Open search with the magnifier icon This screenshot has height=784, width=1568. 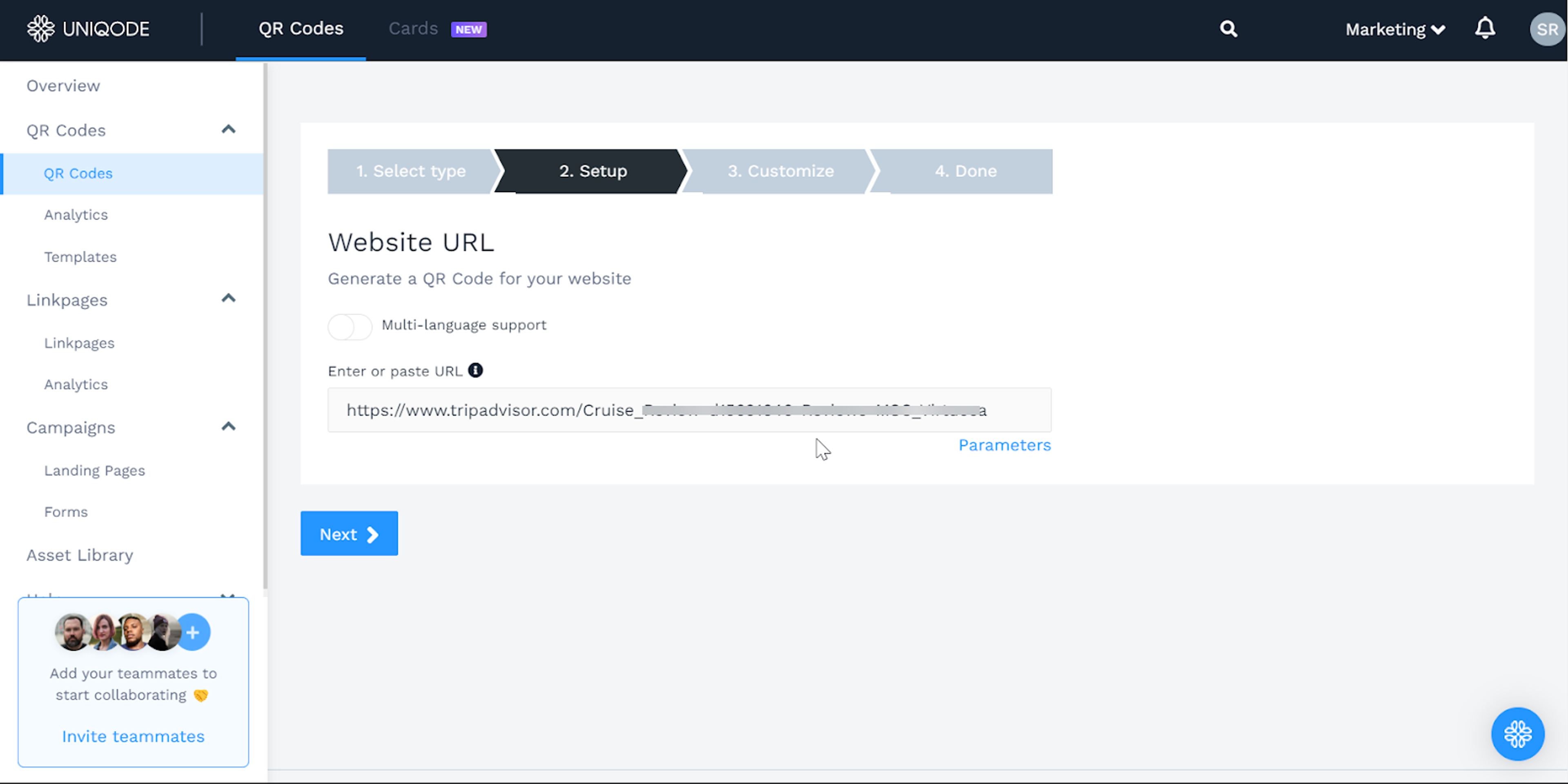(1228, 29)
